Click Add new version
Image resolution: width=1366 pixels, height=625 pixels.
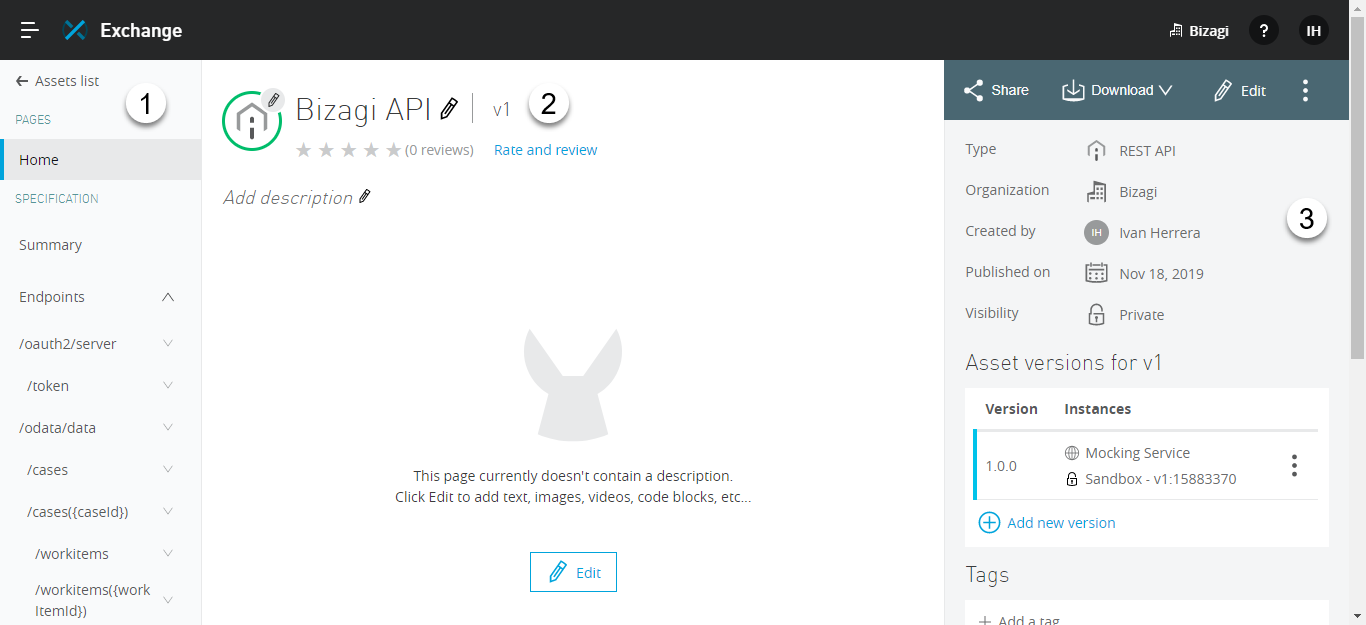[x=1047, y=523]
